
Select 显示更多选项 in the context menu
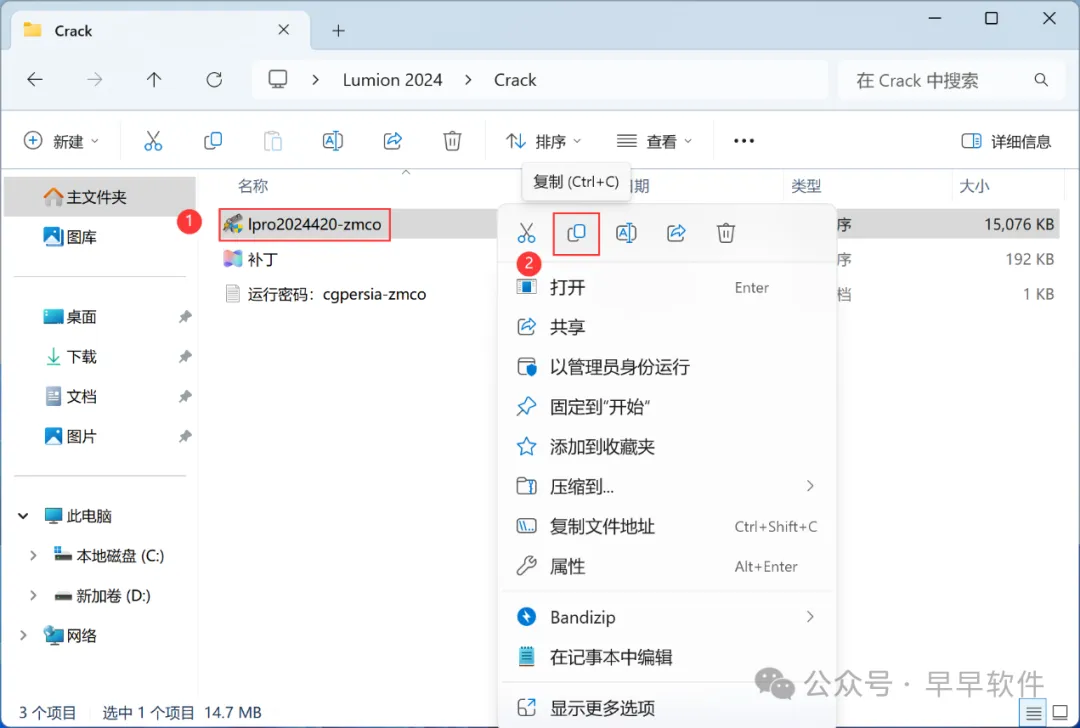click(x=667, y=708)
